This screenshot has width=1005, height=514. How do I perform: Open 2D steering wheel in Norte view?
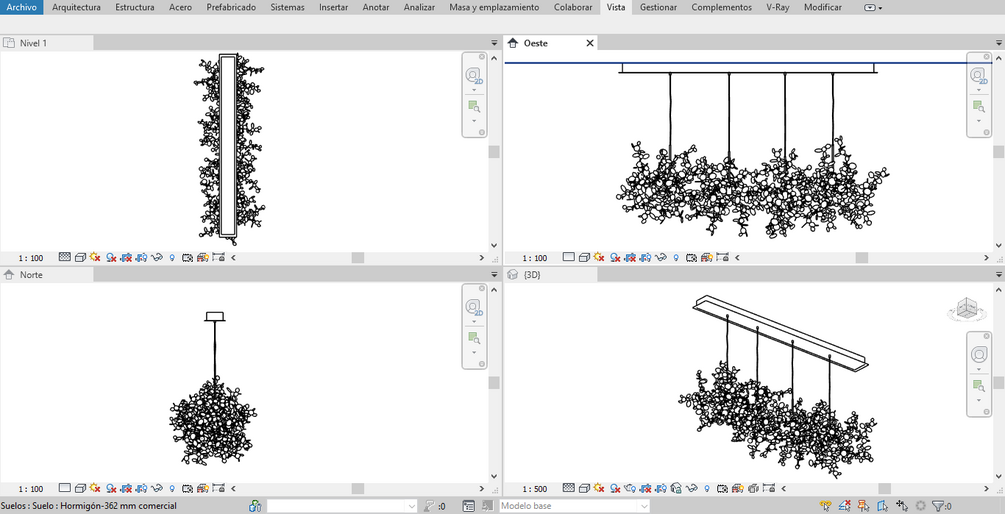click(474, 307)
